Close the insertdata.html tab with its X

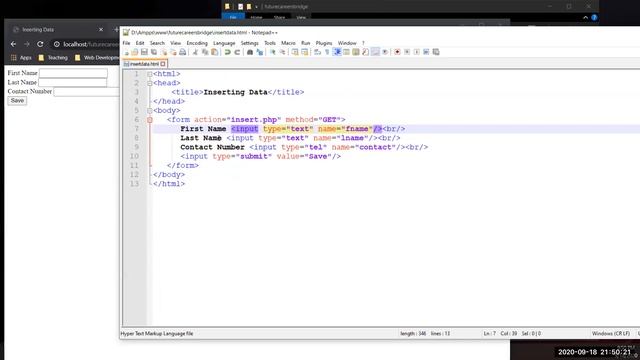tap(163, 64)
